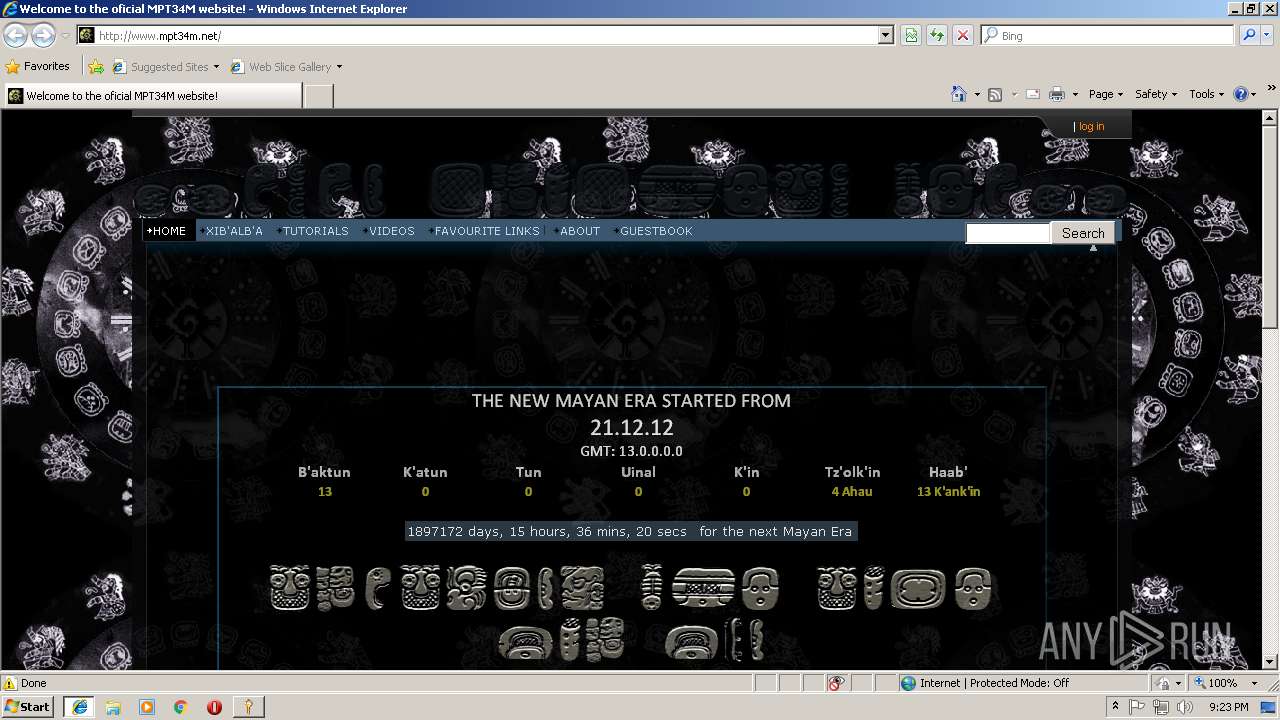
Task: Open the Safety menu dropdown
Action: pyautogui.click(x=1156, y=94)
